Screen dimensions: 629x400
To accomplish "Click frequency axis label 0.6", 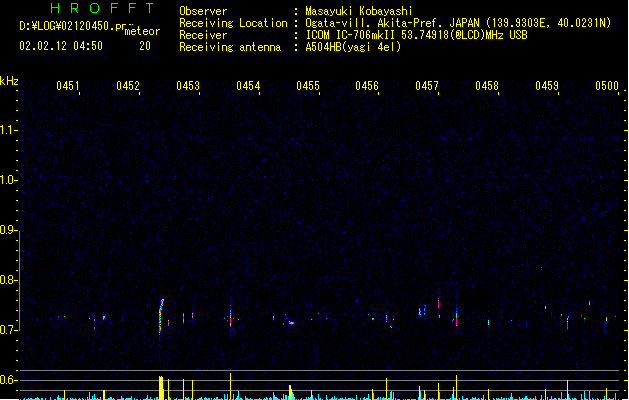I will (8, 380).
